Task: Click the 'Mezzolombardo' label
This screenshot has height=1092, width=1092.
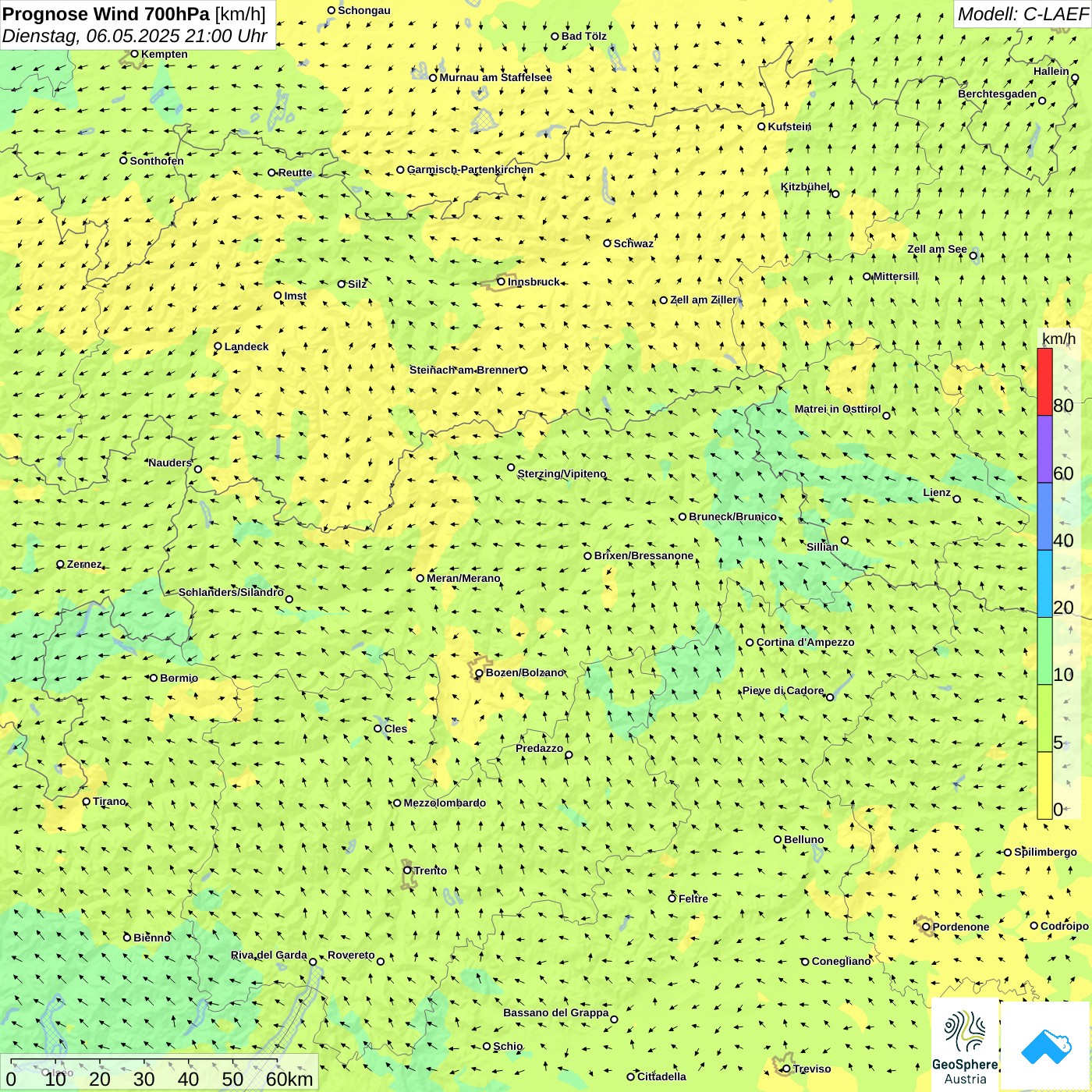Action: point(445,803)
